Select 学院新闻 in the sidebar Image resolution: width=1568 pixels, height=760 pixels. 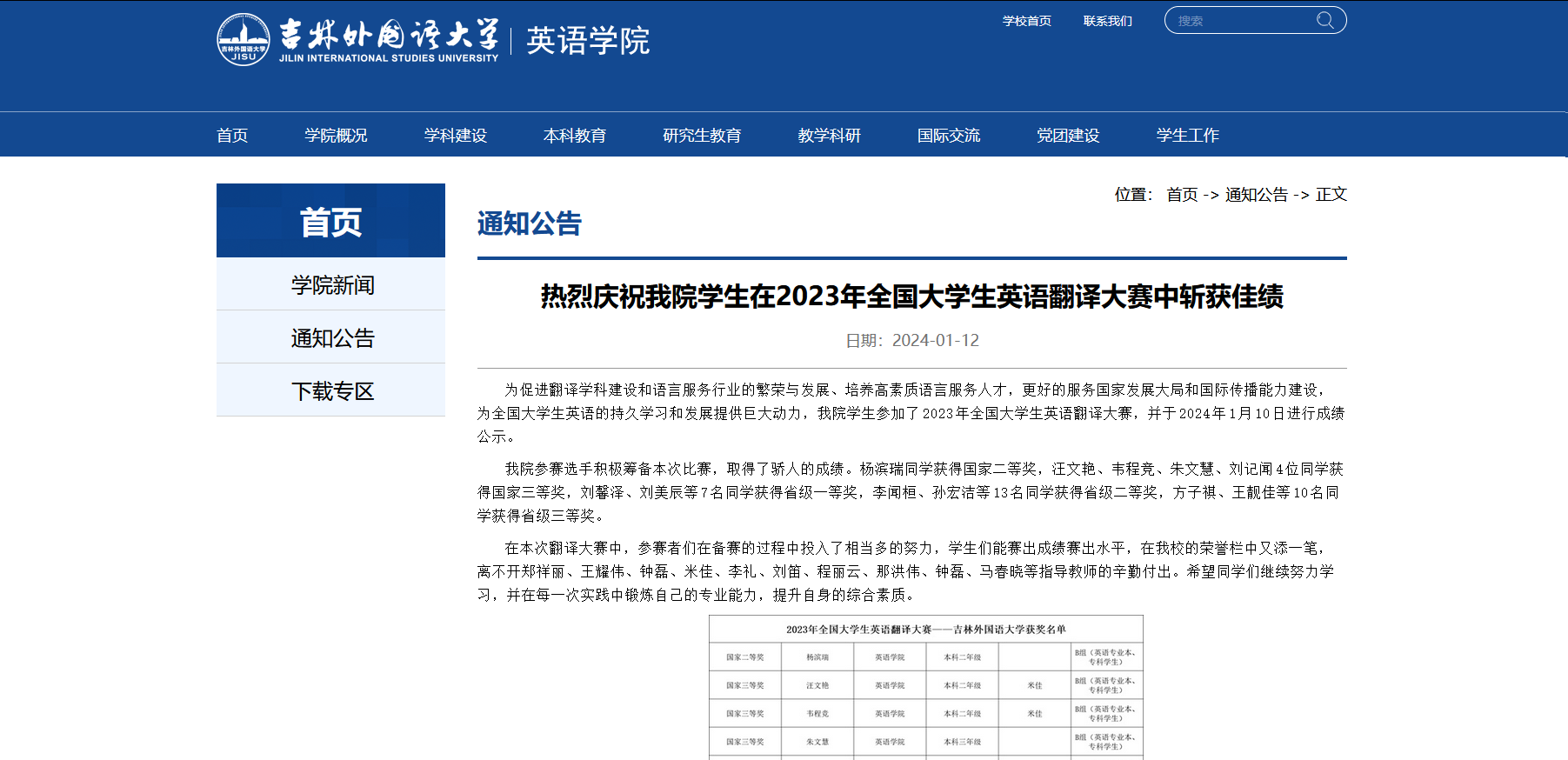(331, 284)
